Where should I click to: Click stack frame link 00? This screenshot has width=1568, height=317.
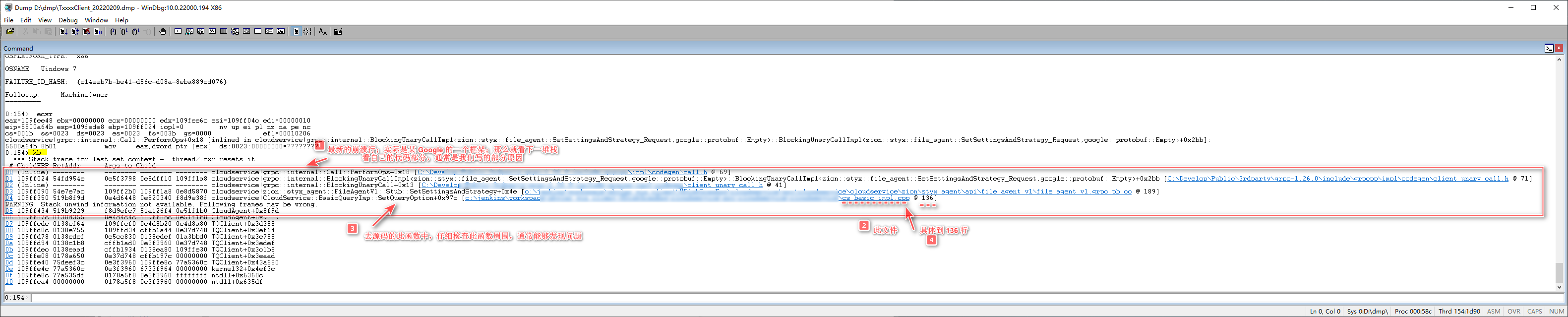click(8, 172)
